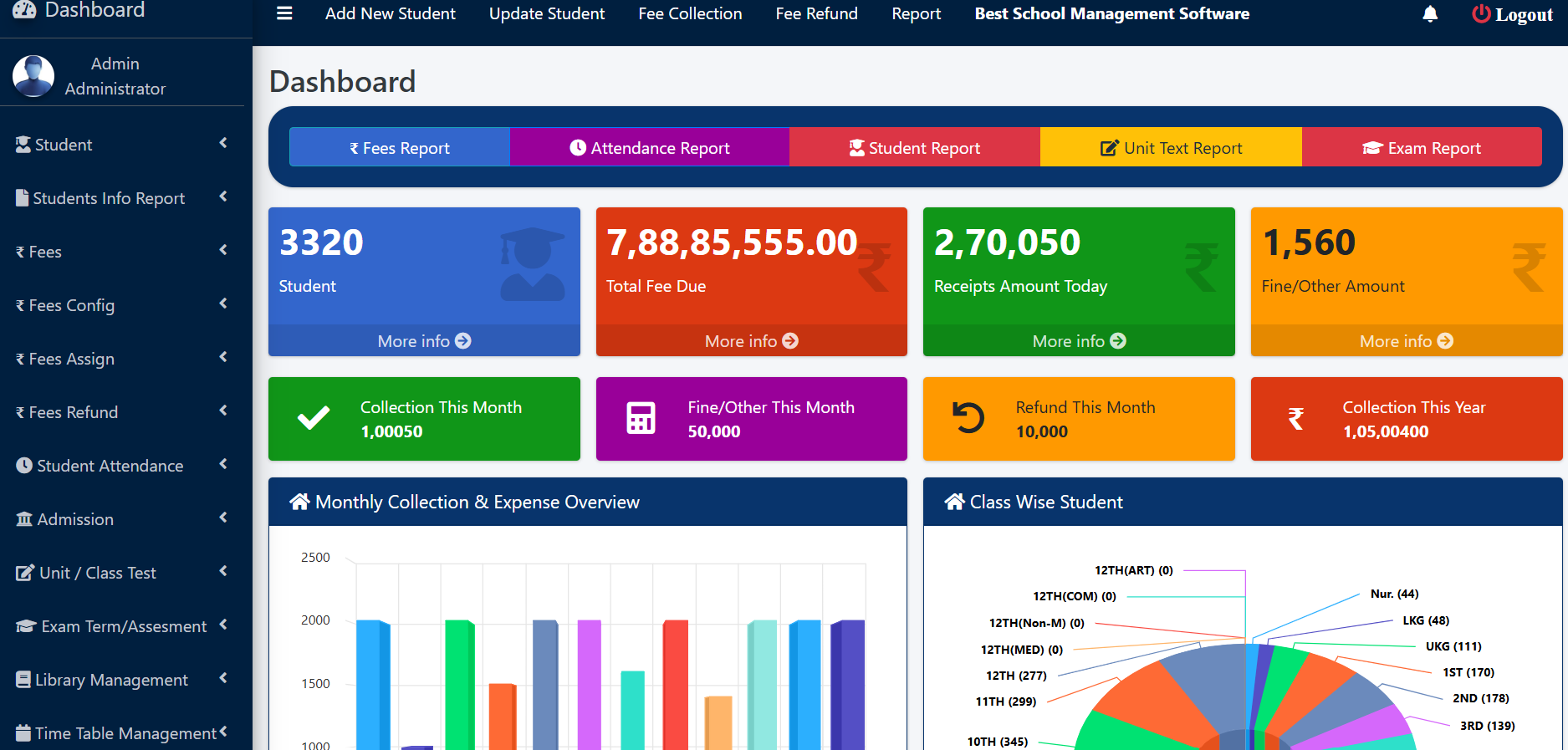This screenshot has width=1568, height=750.
Task: Click the graduate icon on the Student card
Action: click(532, 264)
